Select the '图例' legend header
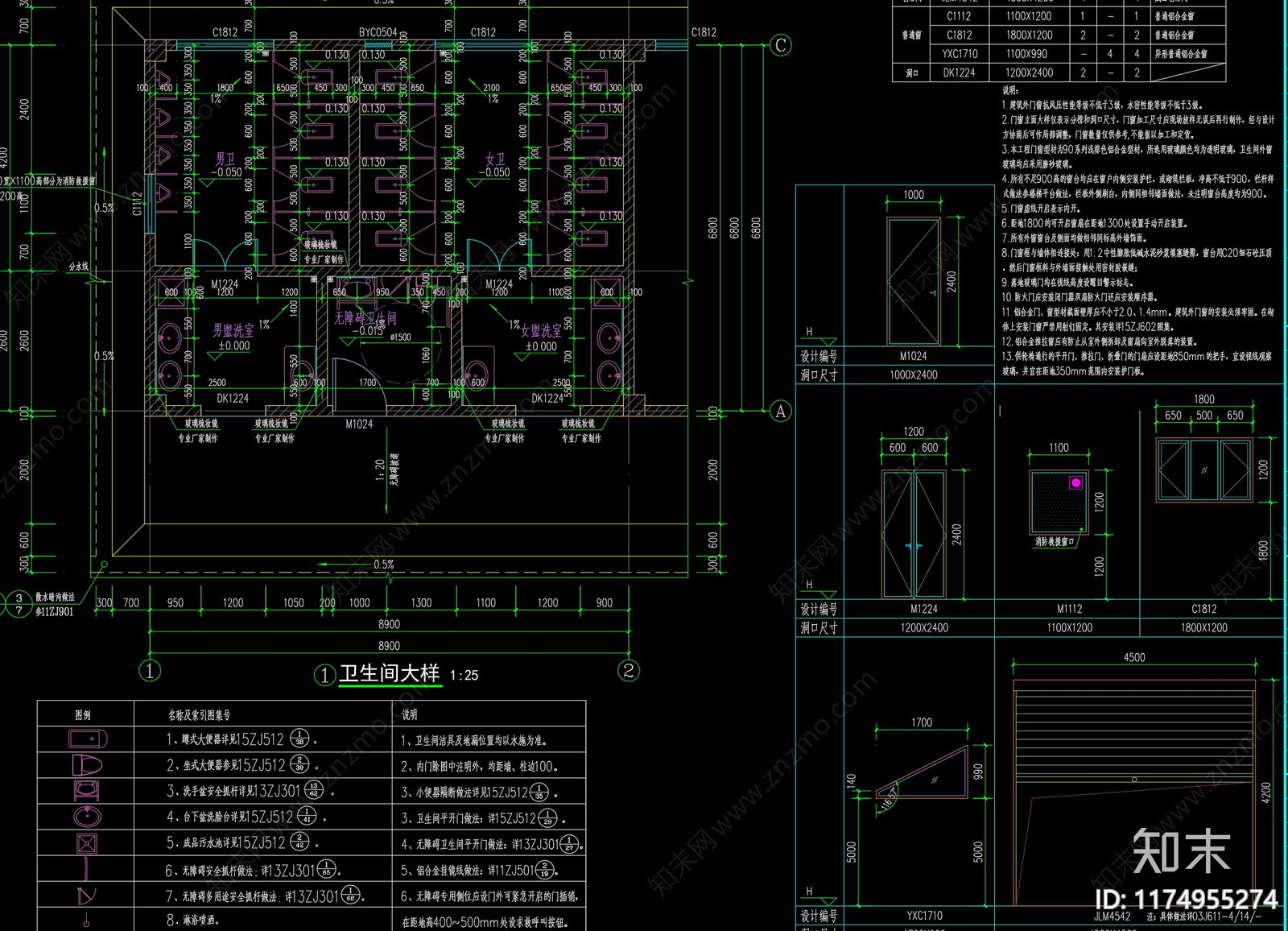This screenshot has height=931, width=1288. (x=83, y=714)
